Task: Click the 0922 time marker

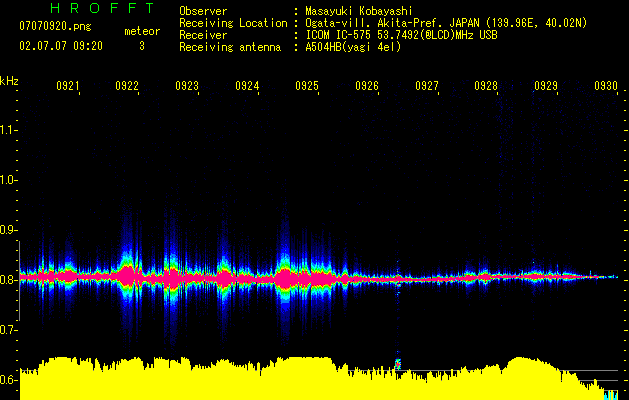Action: pos(127,86)
